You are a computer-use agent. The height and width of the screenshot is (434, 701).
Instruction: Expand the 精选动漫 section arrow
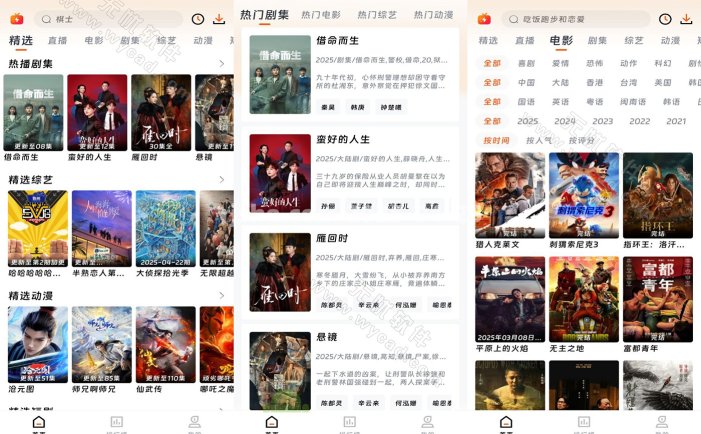[222, 295]
